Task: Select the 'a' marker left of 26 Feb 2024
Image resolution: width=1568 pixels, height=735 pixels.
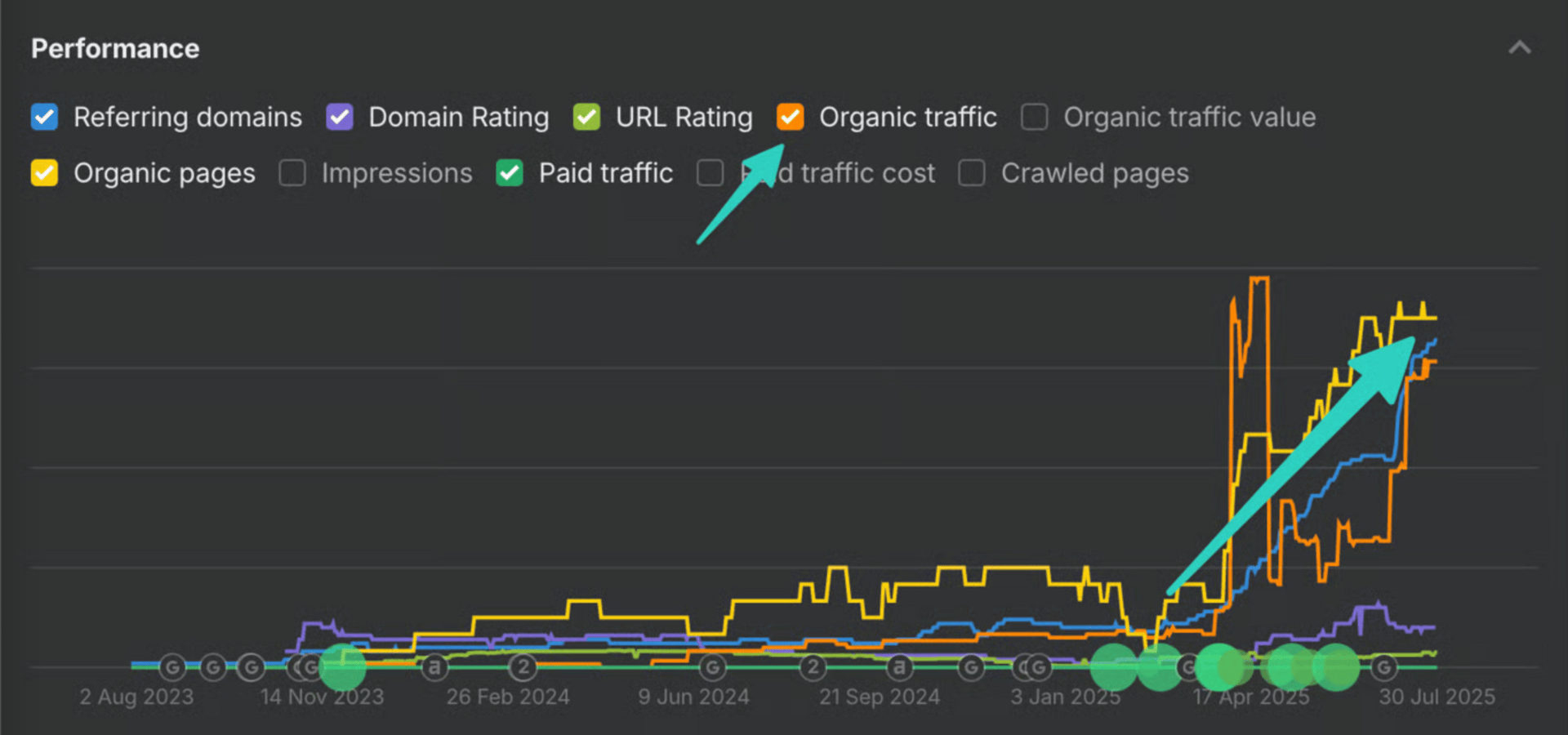Action: tap(435, 668)
